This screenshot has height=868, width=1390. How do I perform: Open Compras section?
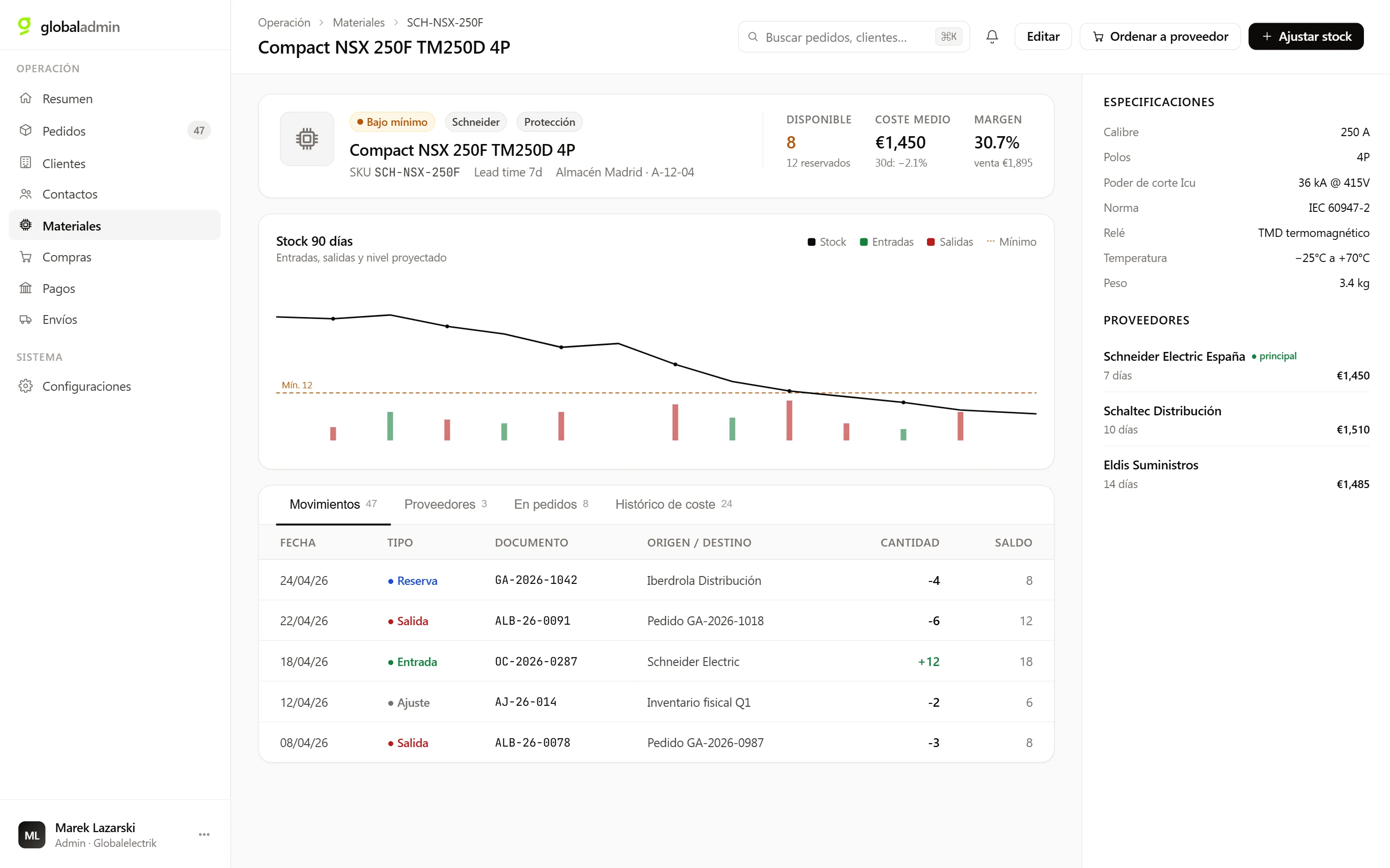point(115,257)
